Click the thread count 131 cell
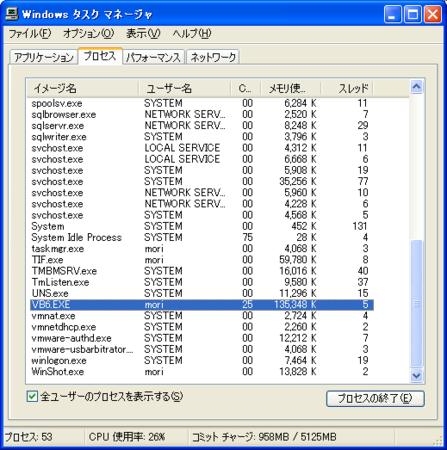The height and width of the screenshot is (450, 447). [360, 226]
